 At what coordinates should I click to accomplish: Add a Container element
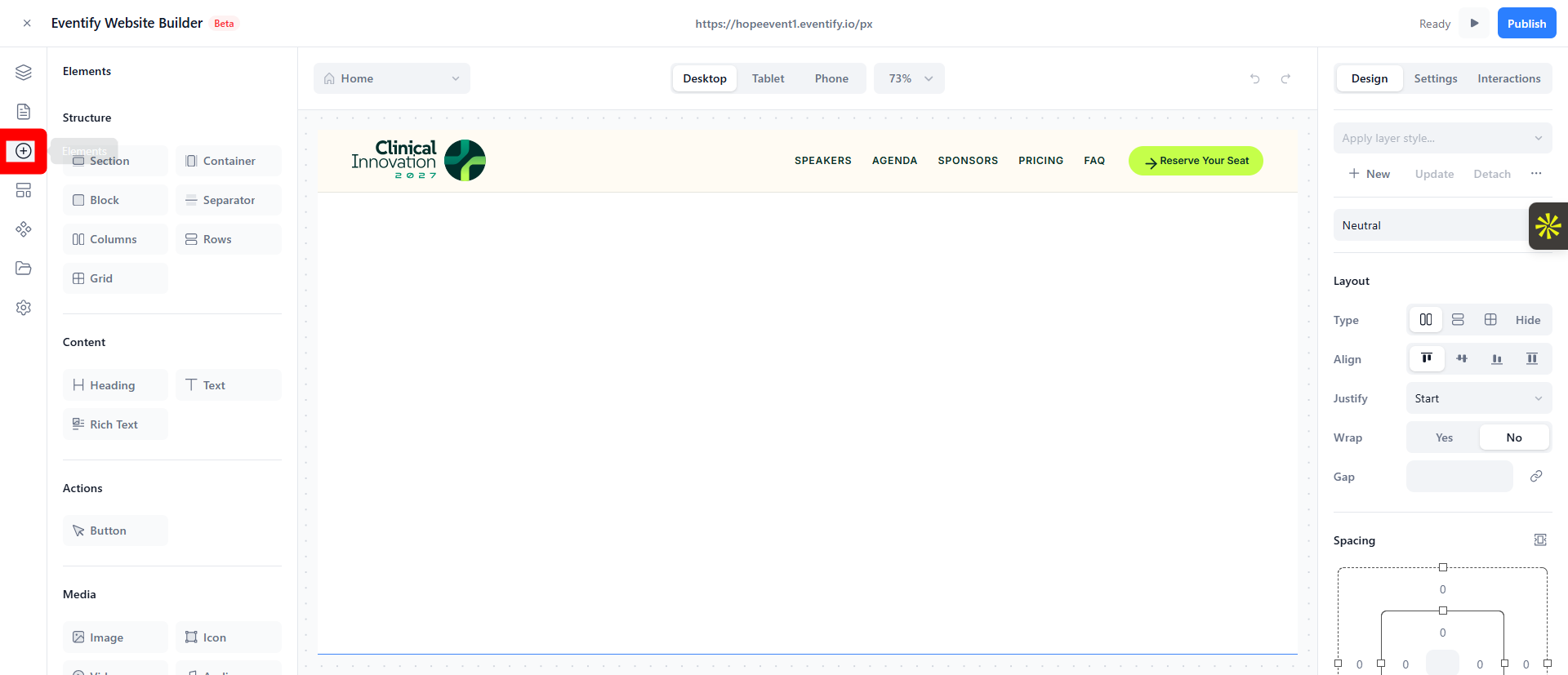(x=229, y=161)
